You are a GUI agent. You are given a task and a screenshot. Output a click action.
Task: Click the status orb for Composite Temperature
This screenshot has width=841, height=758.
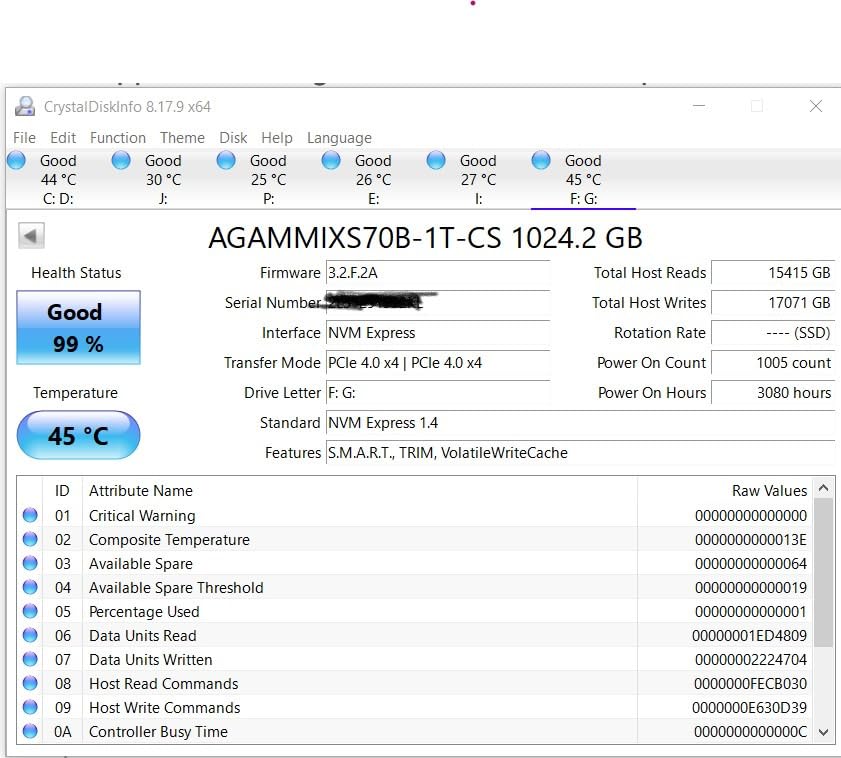click(30, 539)
